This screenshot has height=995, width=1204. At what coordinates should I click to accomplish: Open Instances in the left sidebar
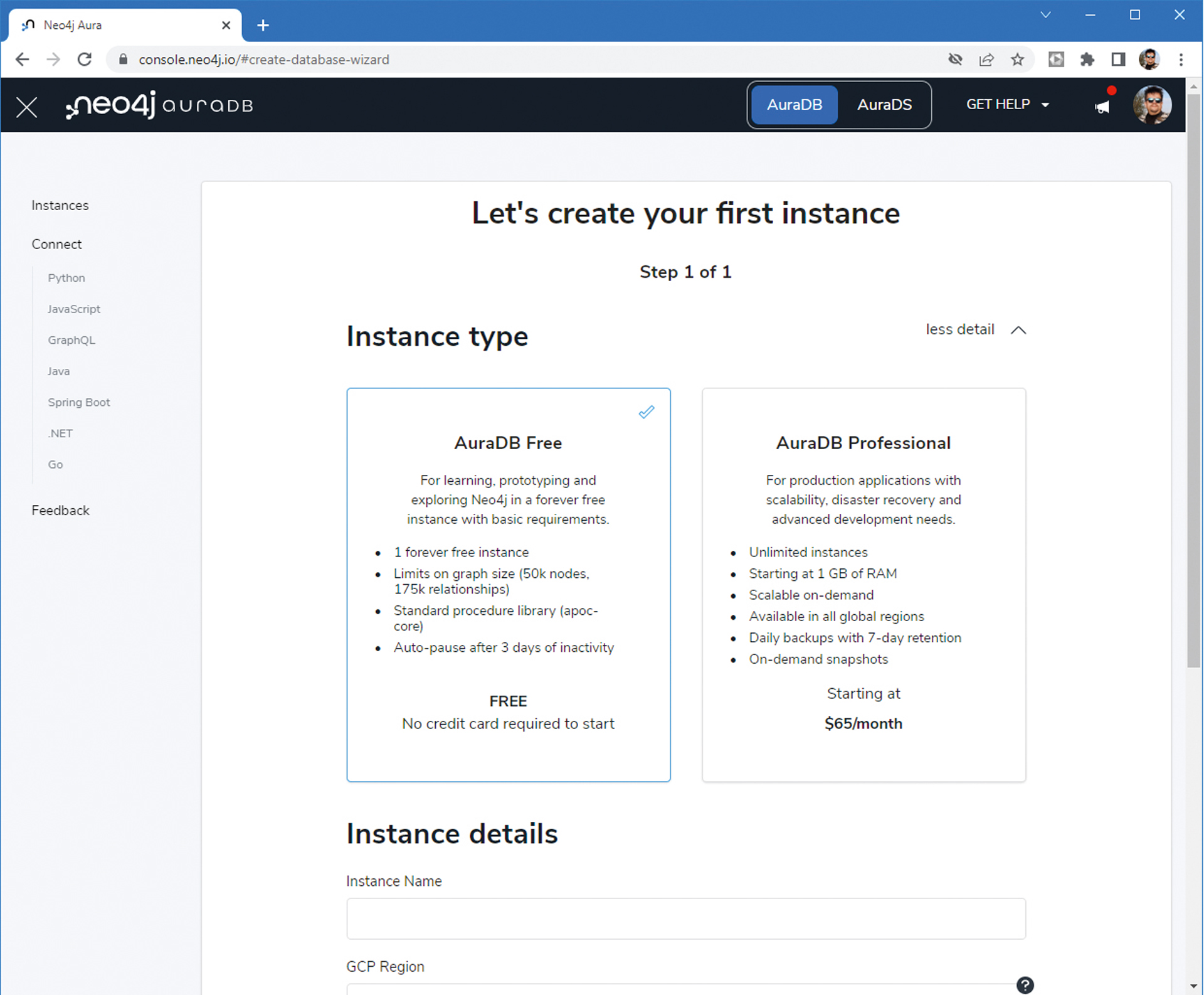click(x=60, y=206)
